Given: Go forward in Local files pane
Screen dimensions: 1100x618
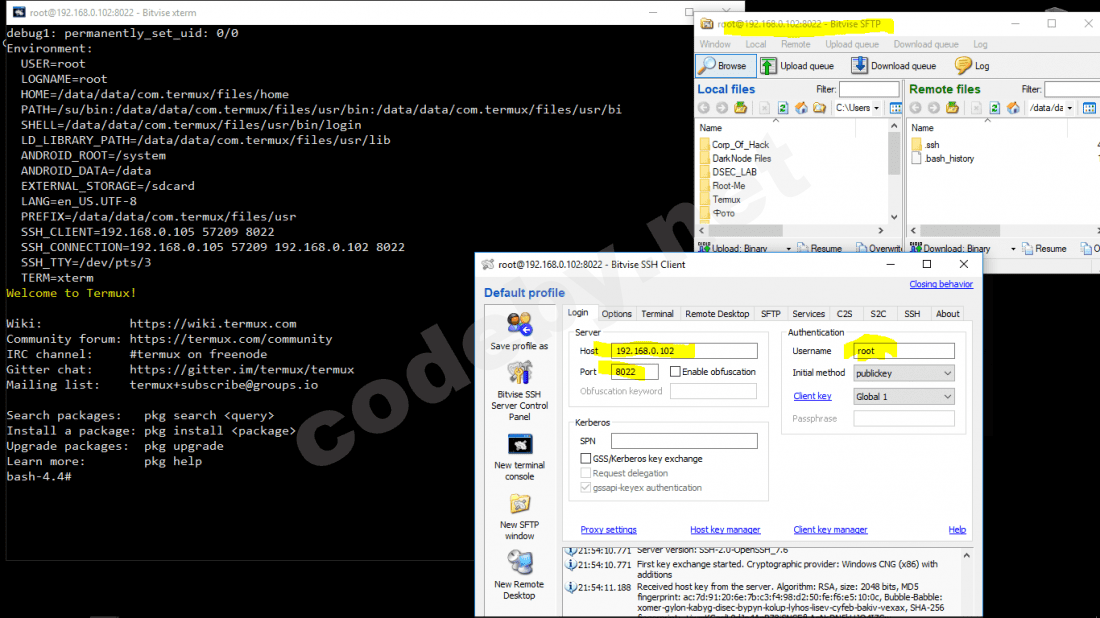Looking at the screenshot, I should (722, 108).
